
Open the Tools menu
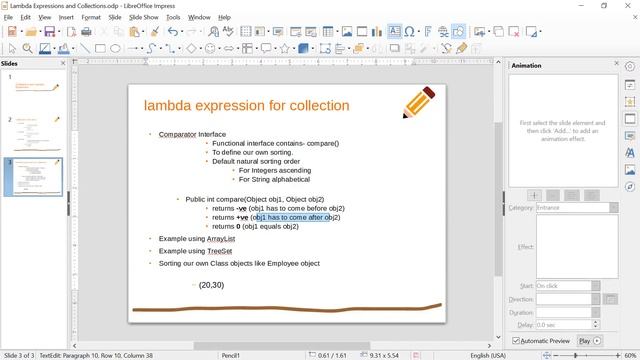pos(173,17)
